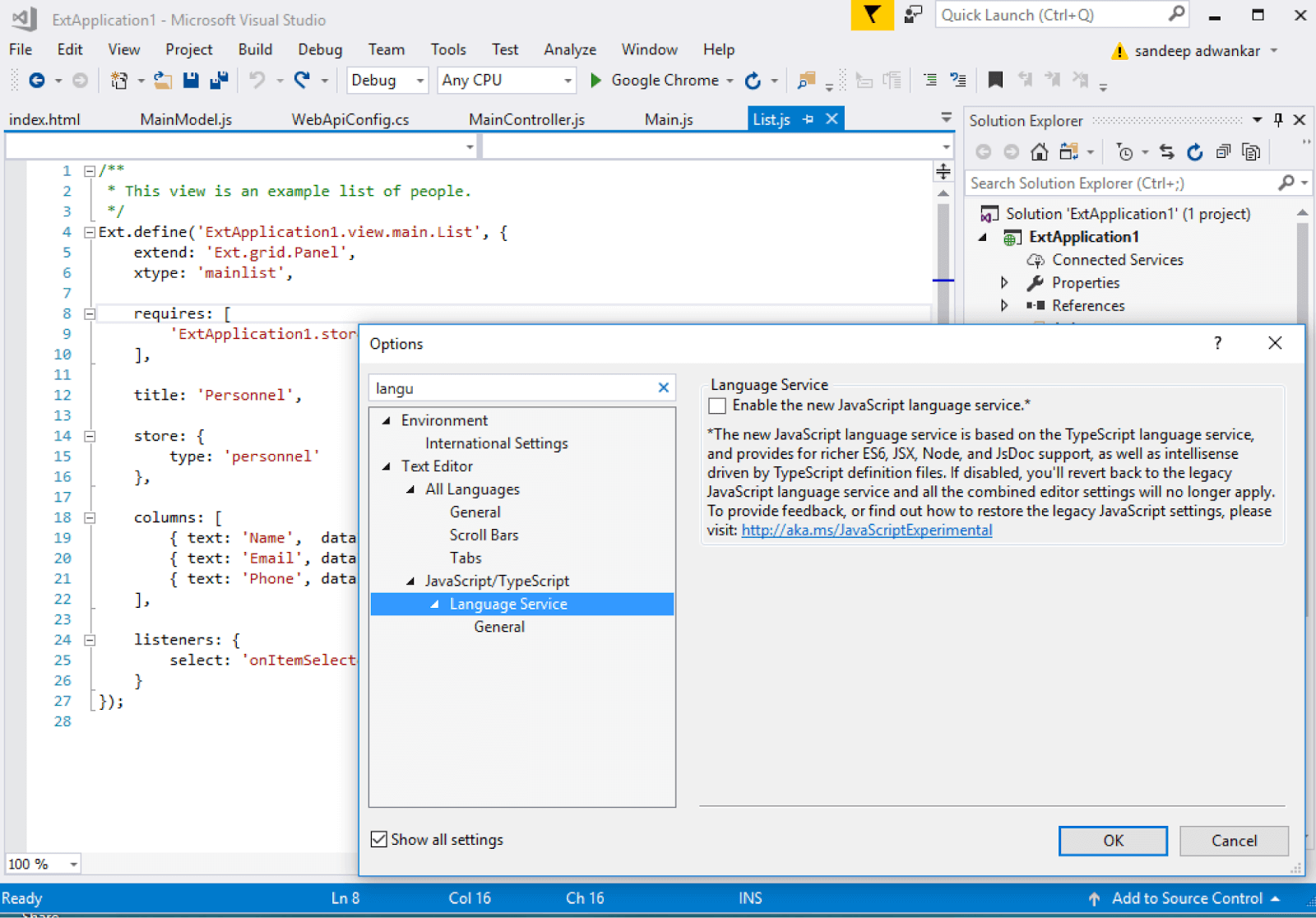Switch to the index.html tab

44,119
